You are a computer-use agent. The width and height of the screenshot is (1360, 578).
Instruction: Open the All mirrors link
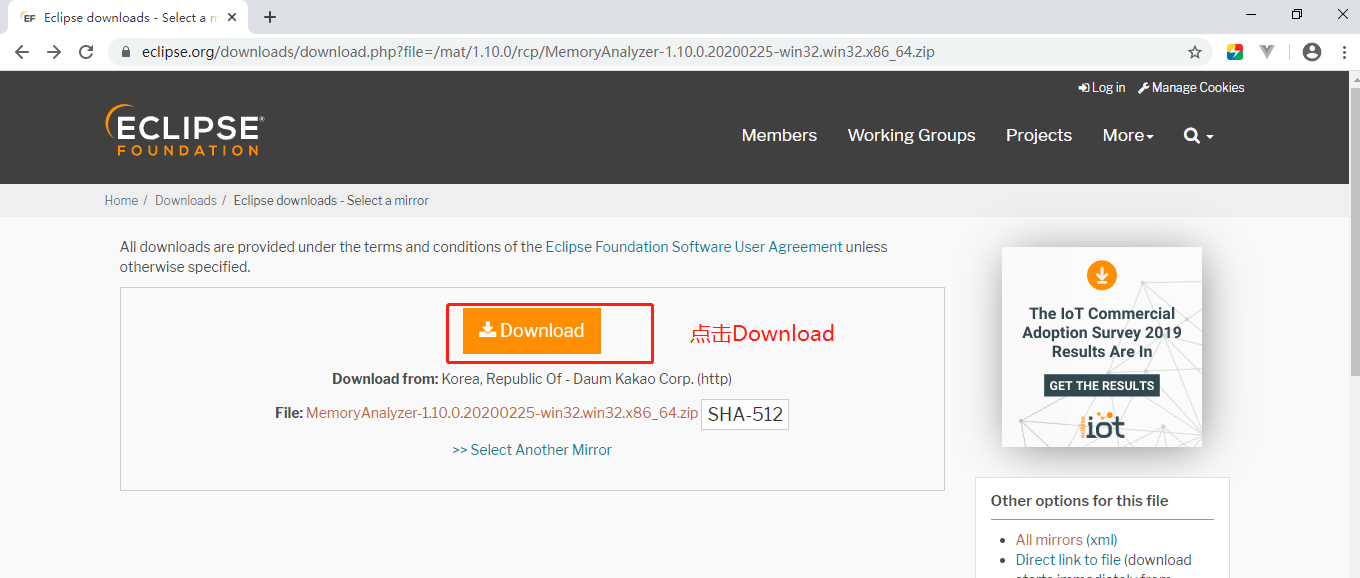coord(1049,539)
